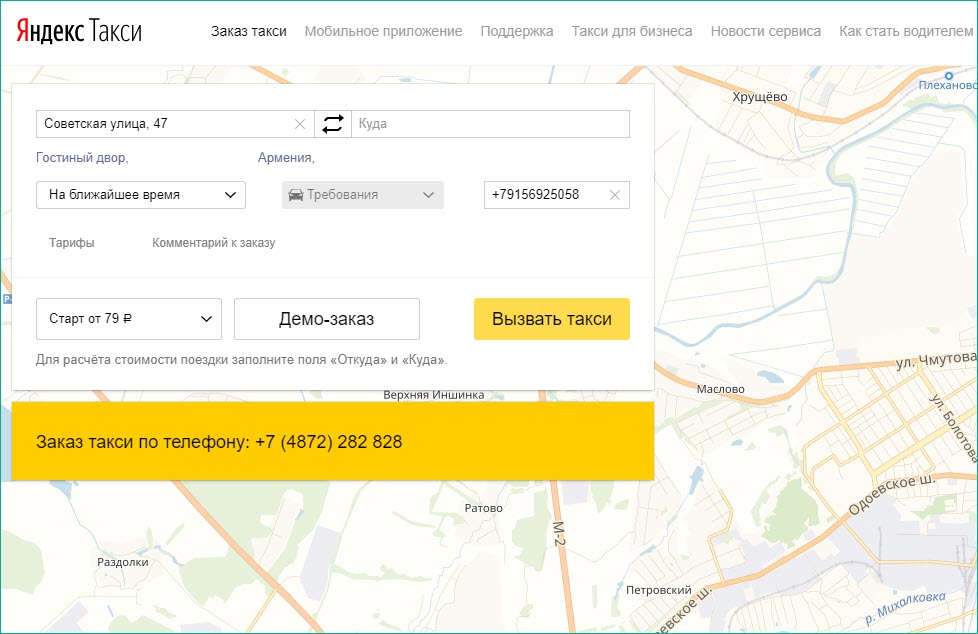The image size is (978, 634).
Task: Click the Хрущёво label on the map
Action: pos(760,97)
